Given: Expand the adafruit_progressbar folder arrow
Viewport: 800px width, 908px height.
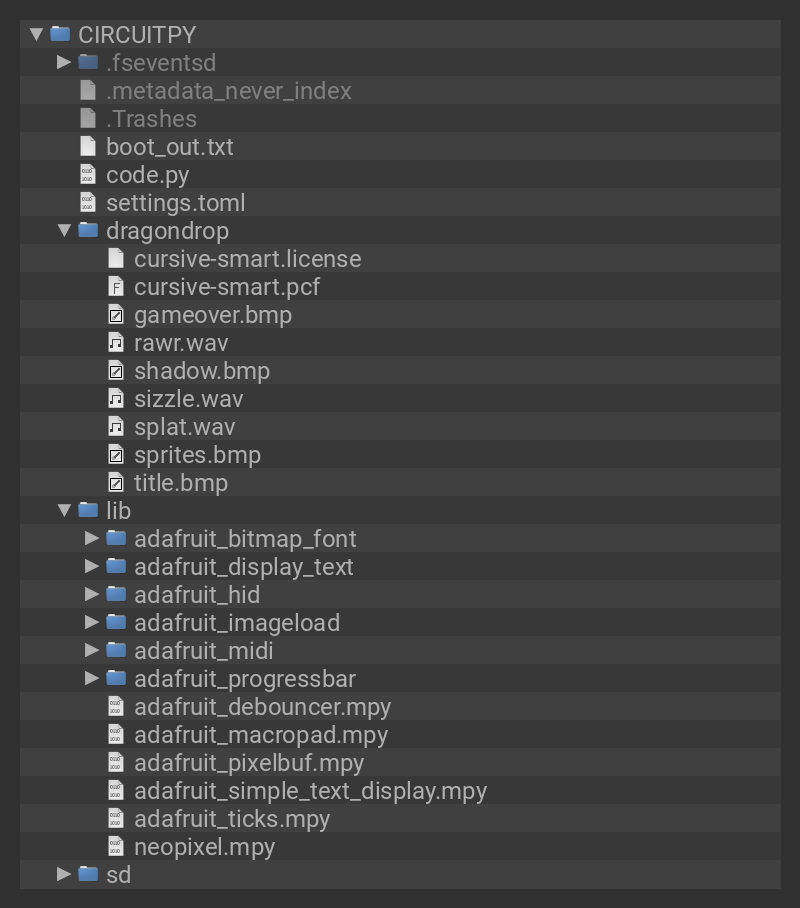Looking at the screenshot, I should (92, 678).
